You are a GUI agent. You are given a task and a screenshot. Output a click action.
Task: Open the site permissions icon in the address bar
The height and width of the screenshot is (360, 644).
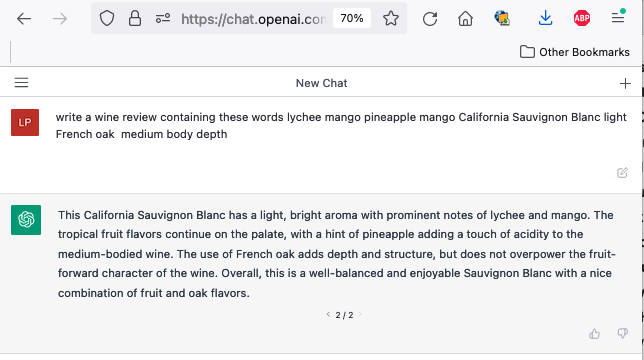click(163, 18)
